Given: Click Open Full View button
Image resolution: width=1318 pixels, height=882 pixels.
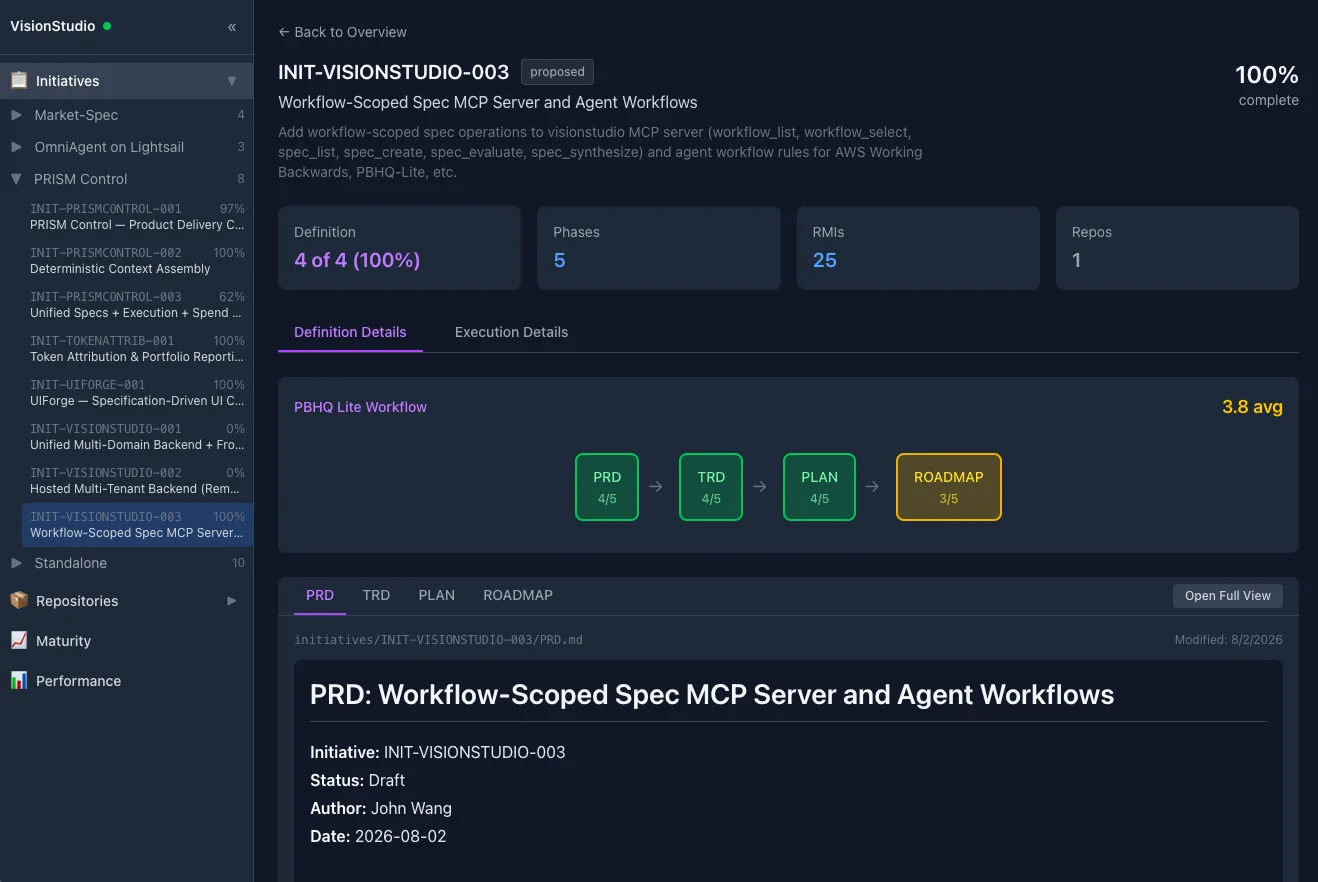Looking at the screenshot, I should tap(1228, 595).
